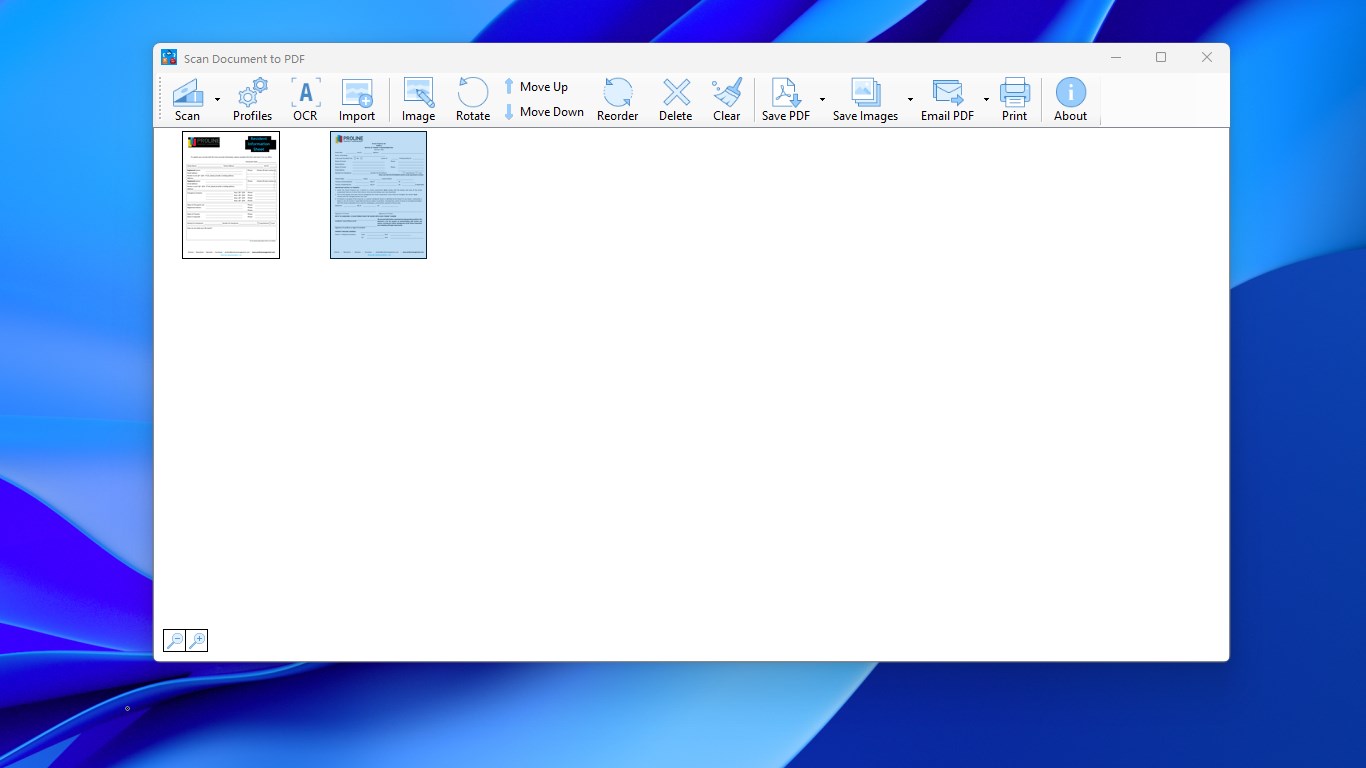This screenshot has width=1366, height=768.
Task: Select the Scan tool
Action: pos(187,98)
